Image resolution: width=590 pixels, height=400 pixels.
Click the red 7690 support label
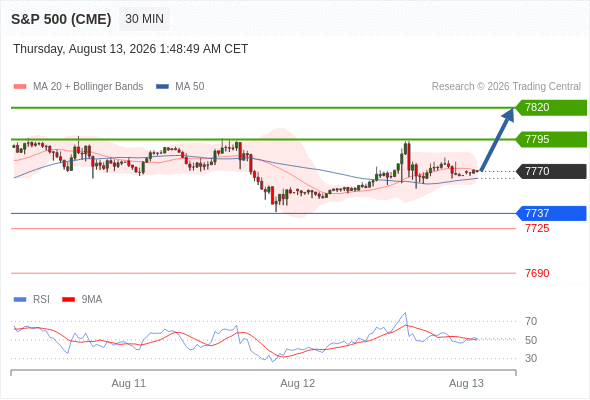tap(537, 273)
